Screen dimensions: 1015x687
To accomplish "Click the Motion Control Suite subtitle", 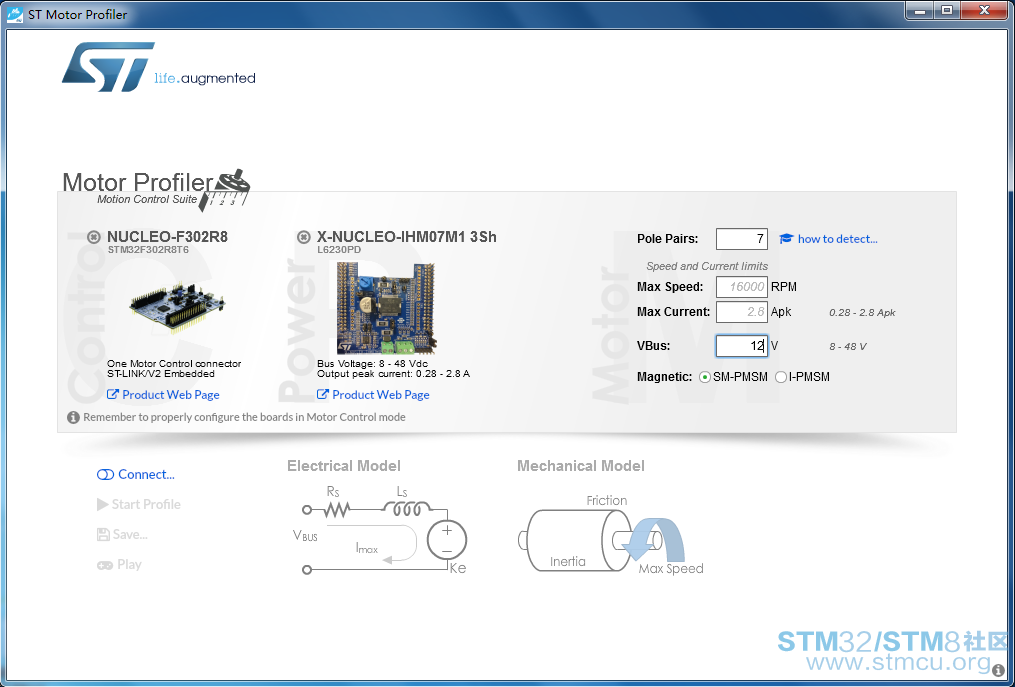I will [x=147, y=199].
